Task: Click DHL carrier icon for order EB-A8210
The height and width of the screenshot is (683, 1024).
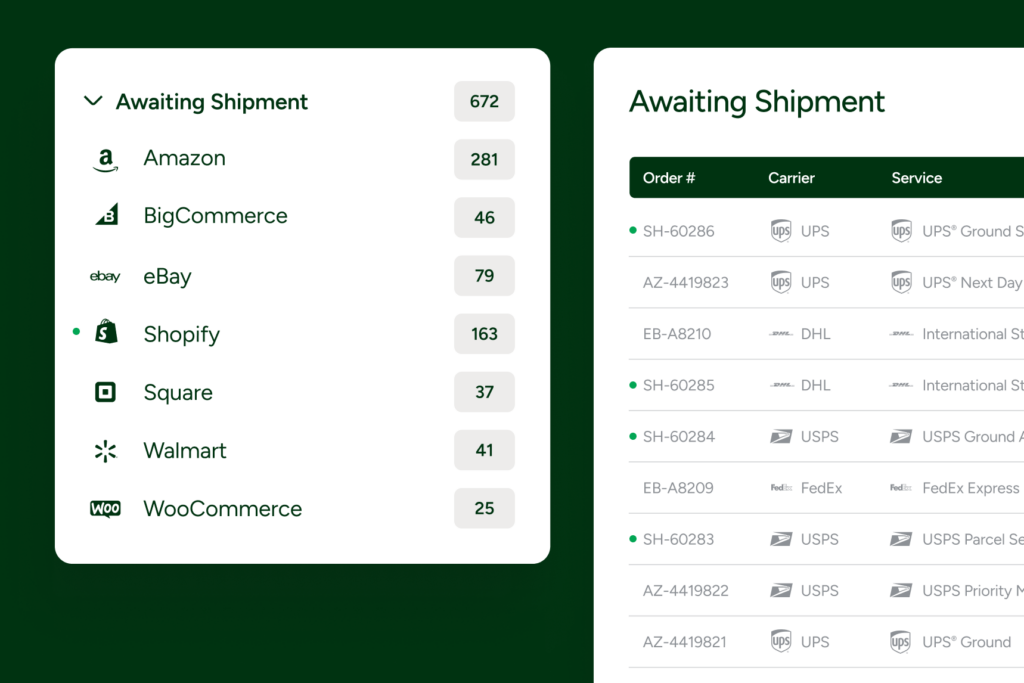Action: coord(781,334)
